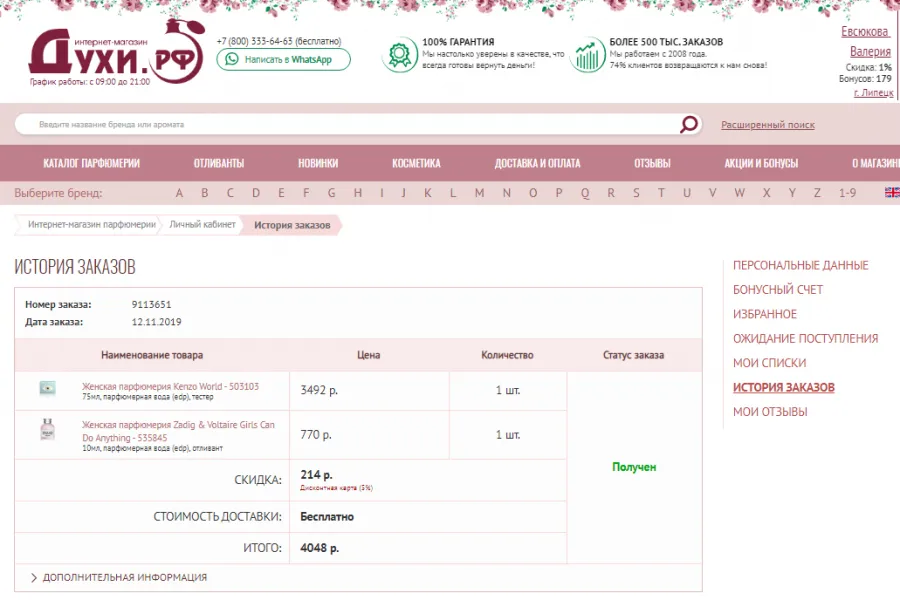Open История заказов in sidebar
Screen dimensions: 900x600
point(783,388)
